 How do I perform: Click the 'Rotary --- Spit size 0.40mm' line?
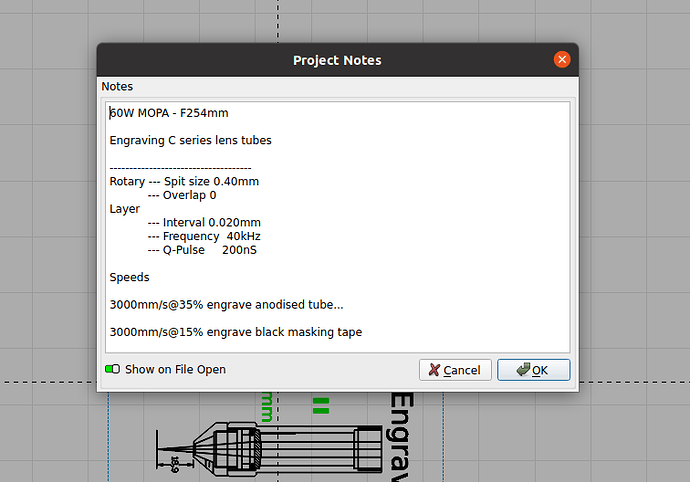tap(184, 181)
